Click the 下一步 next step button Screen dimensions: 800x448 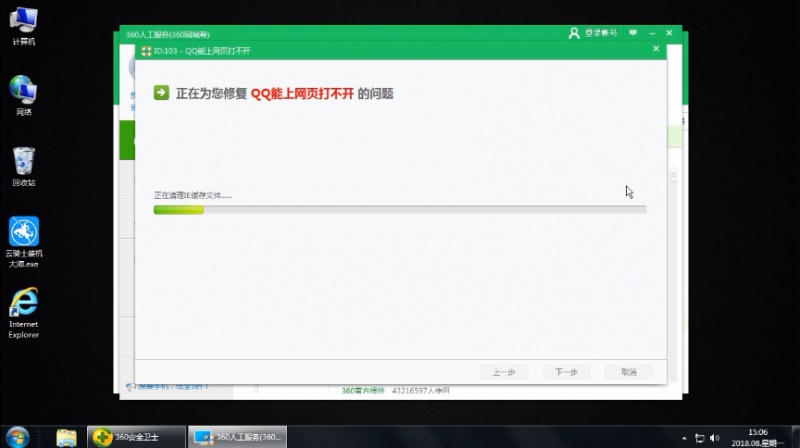(566, 372)
